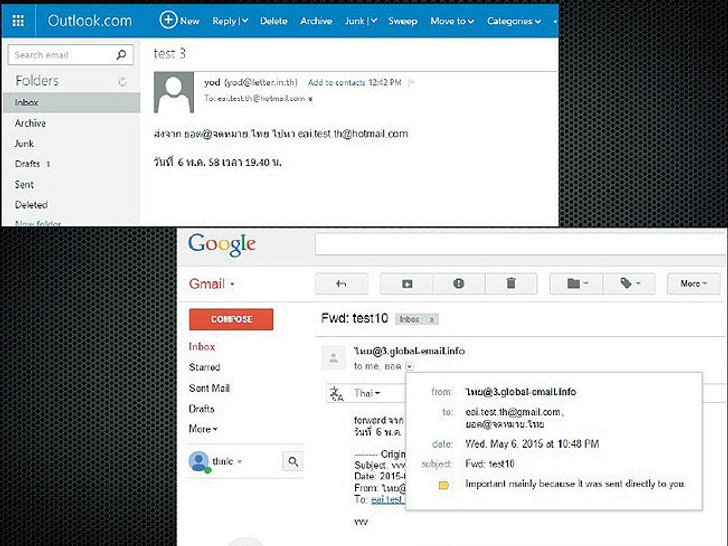Click the sender avatar for yod
This screenshot has height=546, width=728.
click(174, 92)
